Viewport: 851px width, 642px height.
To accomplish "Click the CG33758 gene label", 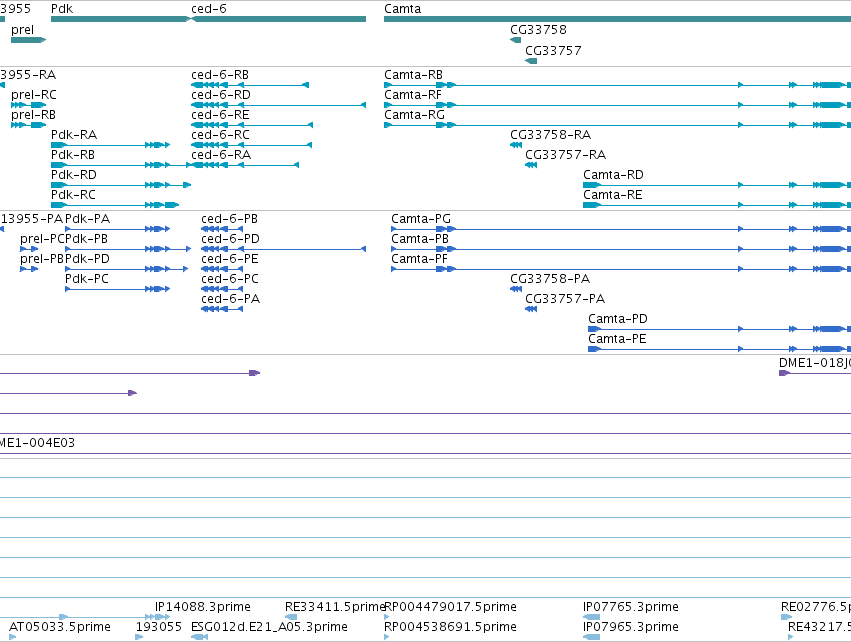I will click(x=538, y=30).
